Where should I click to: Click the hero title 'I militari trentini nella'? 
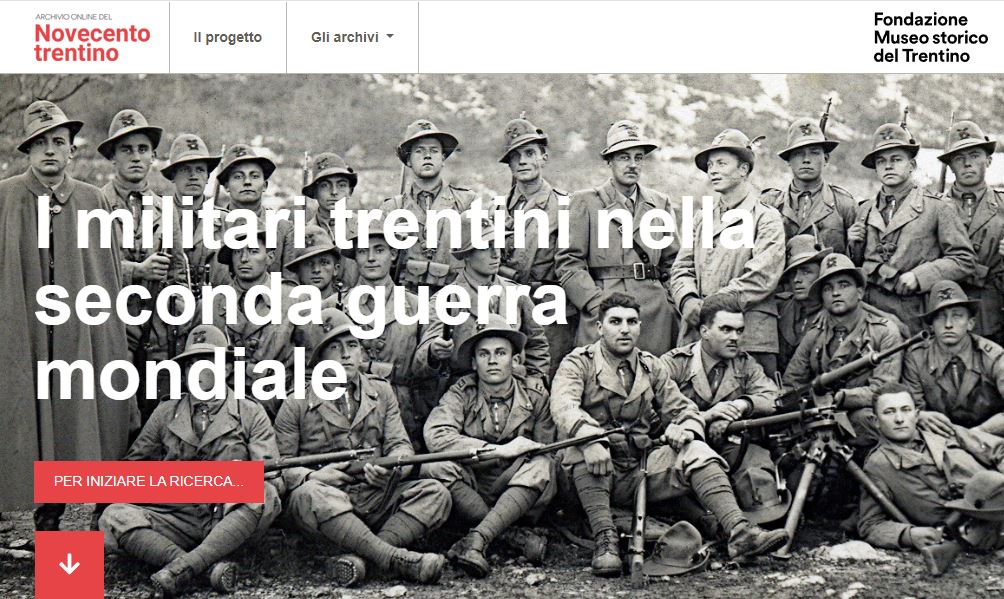(396, 222)
